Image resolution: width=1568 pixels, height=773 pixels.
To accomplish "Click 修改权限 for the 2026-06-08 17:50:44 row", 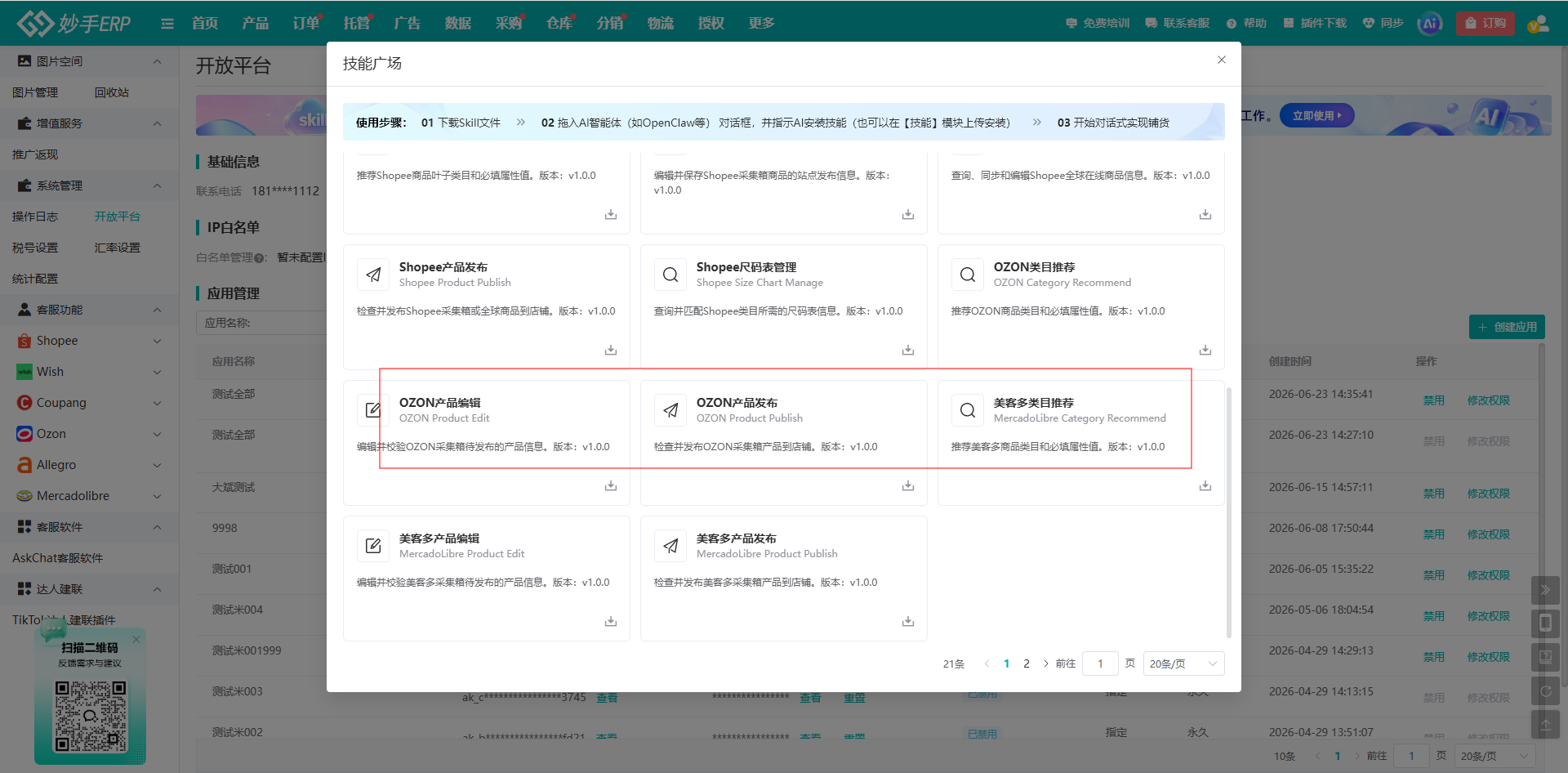I will [1488, 534].
